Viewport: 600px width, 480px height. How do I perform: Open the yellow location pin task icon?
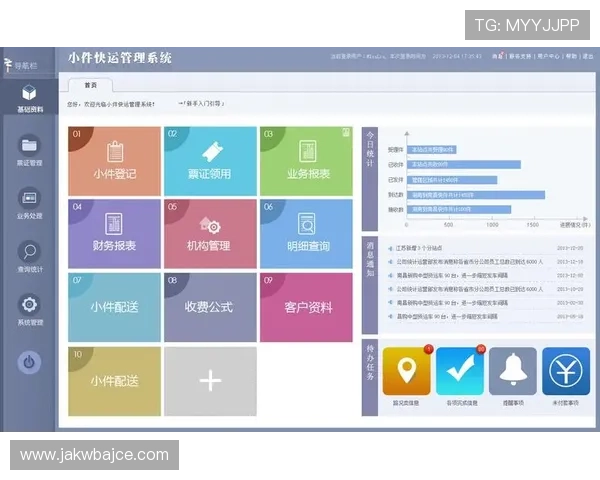[x=406, y=371]
